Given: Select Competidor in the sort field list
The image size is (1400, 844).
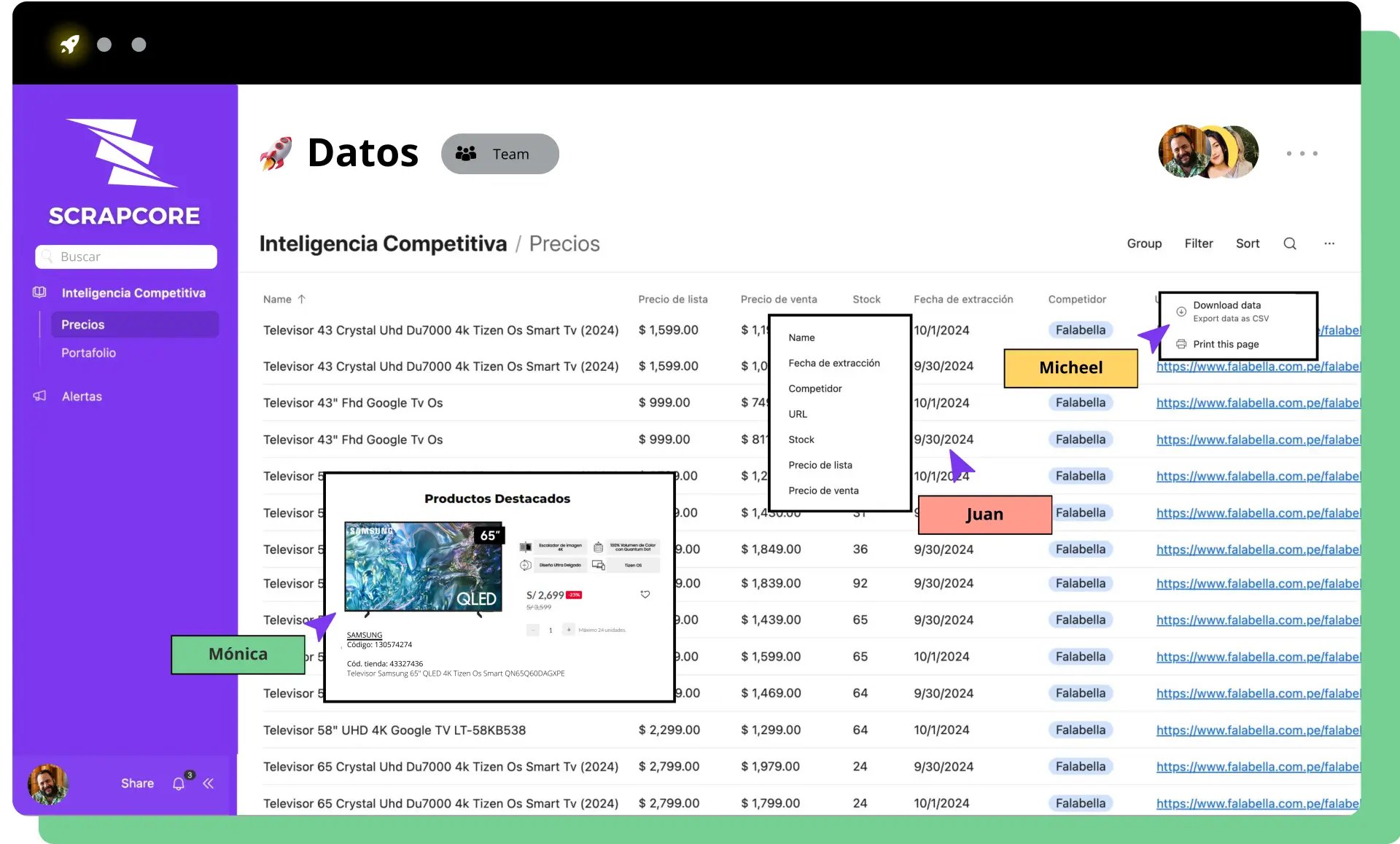Looking at the screenshot, I should [x=814, y=388].
